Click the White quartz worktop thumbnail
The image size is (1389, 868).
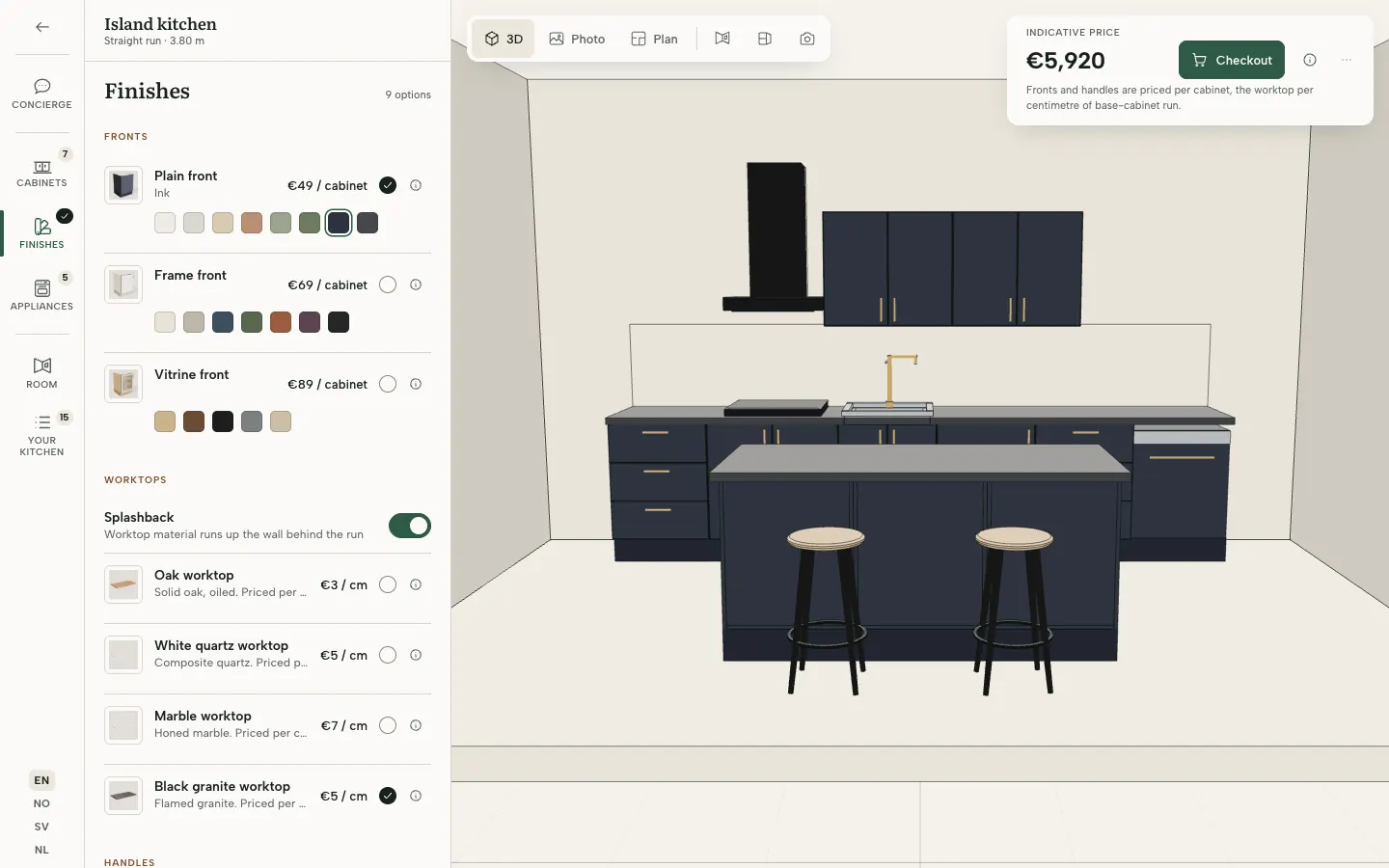coord(123,655)
